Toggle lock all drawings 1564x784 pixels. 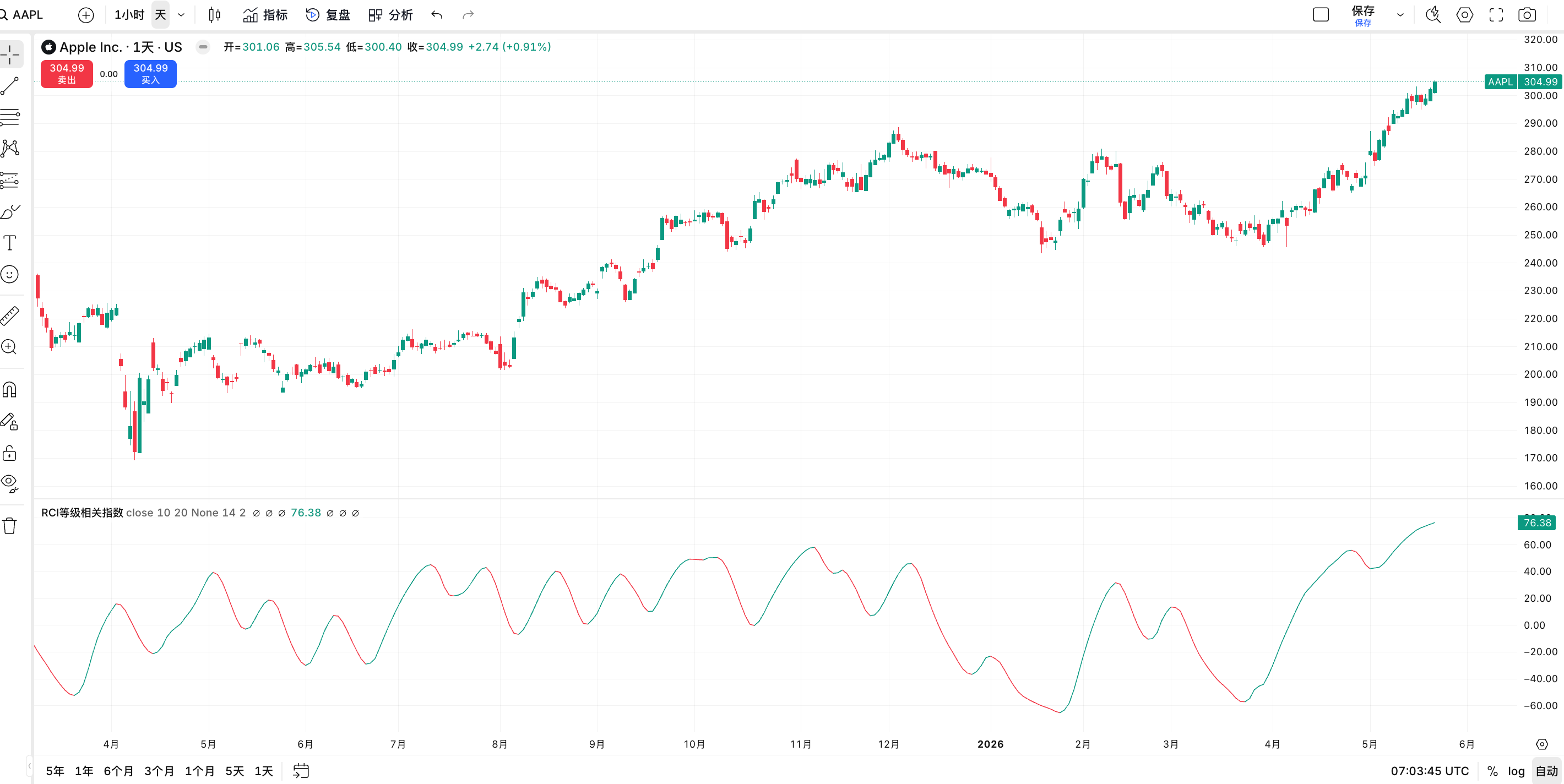pyautogui.click(x=10, y=453)
